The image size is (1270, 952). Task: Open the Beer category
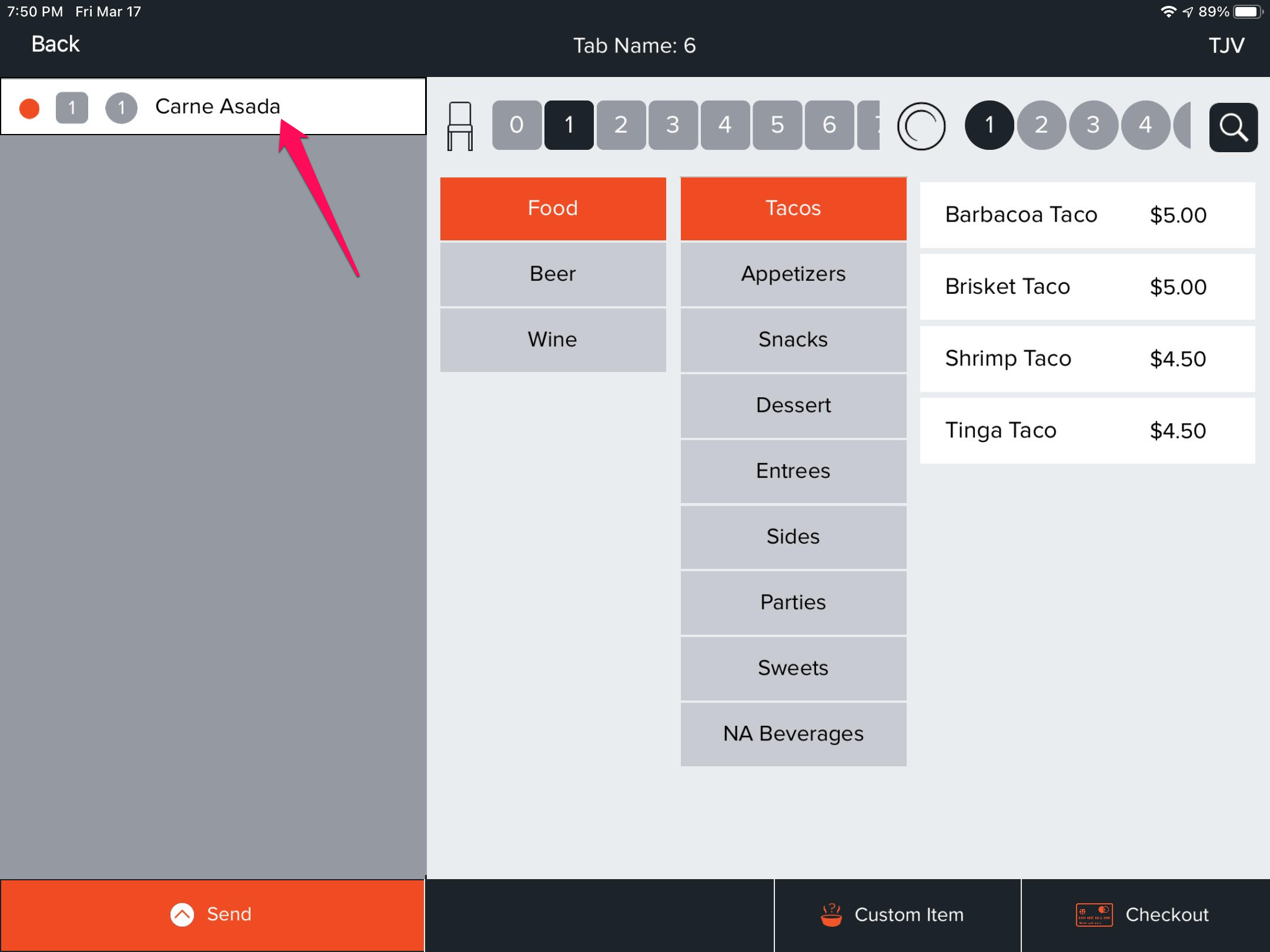pos(553,274)
